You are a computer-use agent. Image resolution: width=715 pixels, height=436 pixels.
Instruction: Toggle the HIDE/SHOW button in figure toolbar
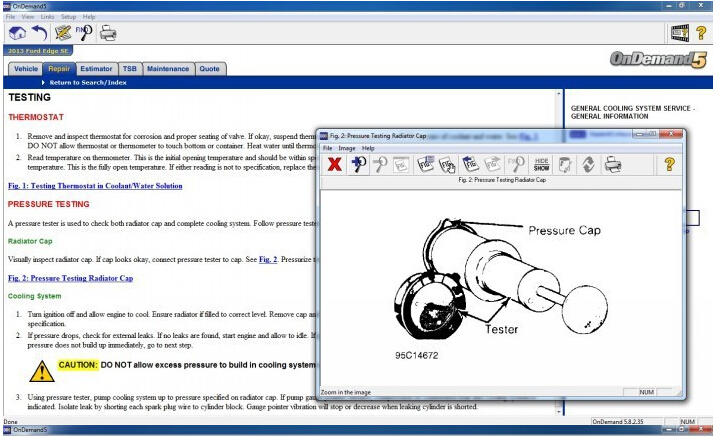tap(541, 165)
